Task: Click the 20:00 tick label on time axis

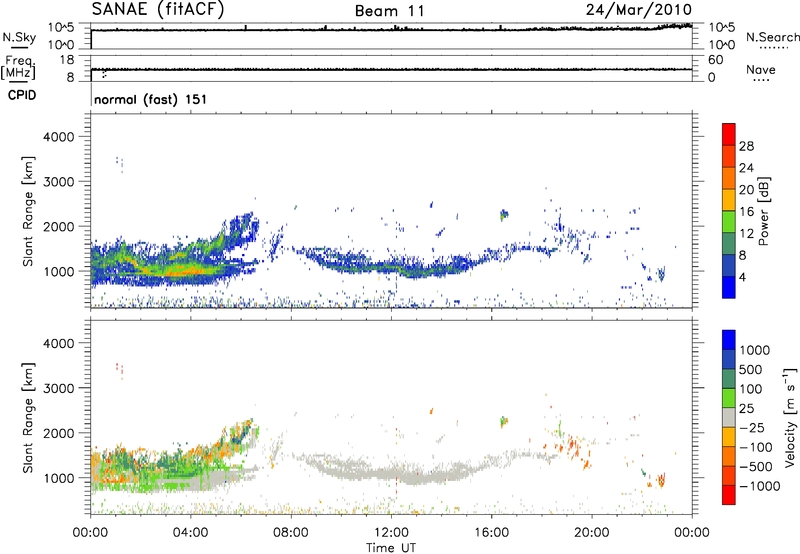Action: 592,533
